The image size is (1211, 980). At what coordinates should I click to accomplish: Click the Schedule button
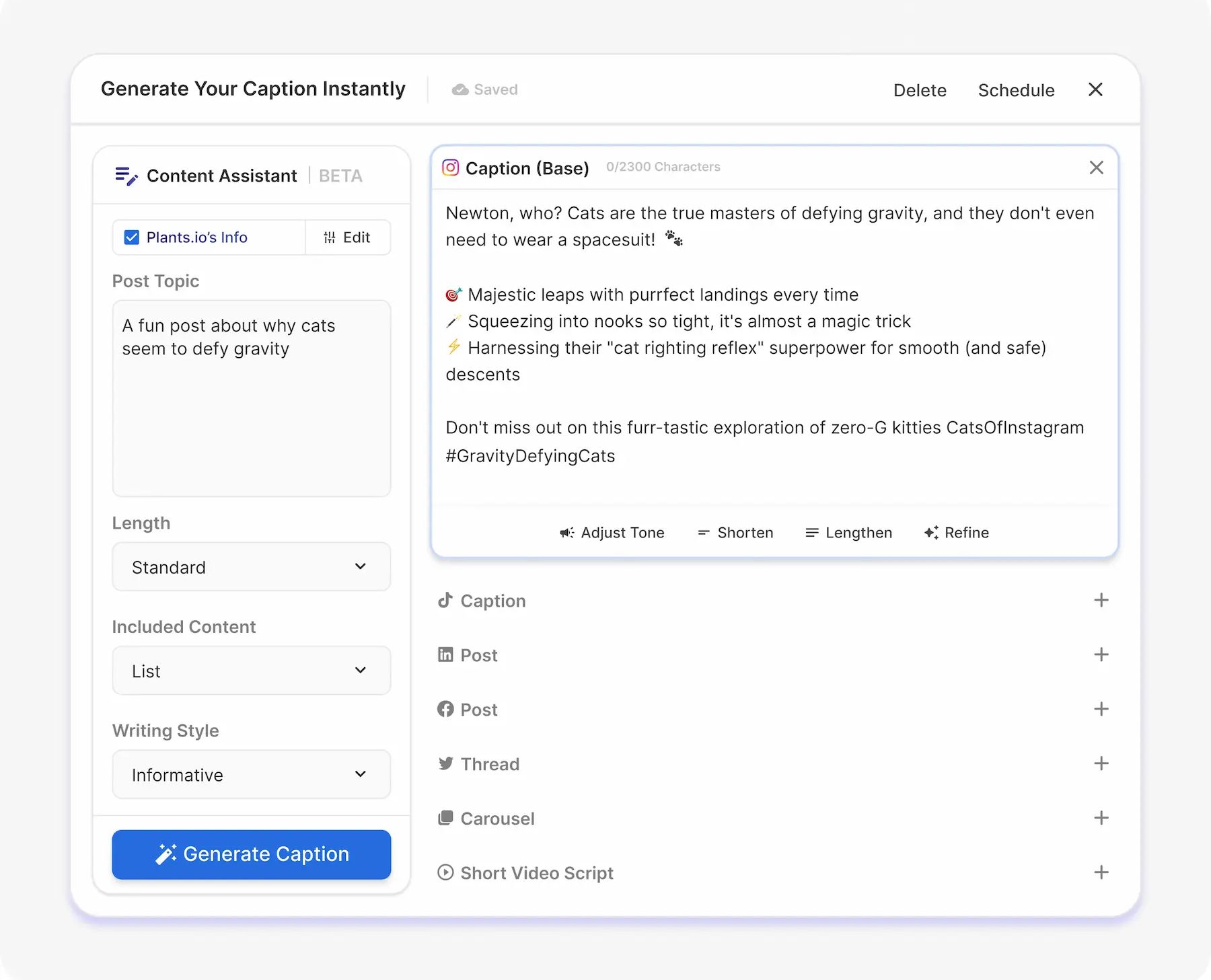(x=1016, y=90)
